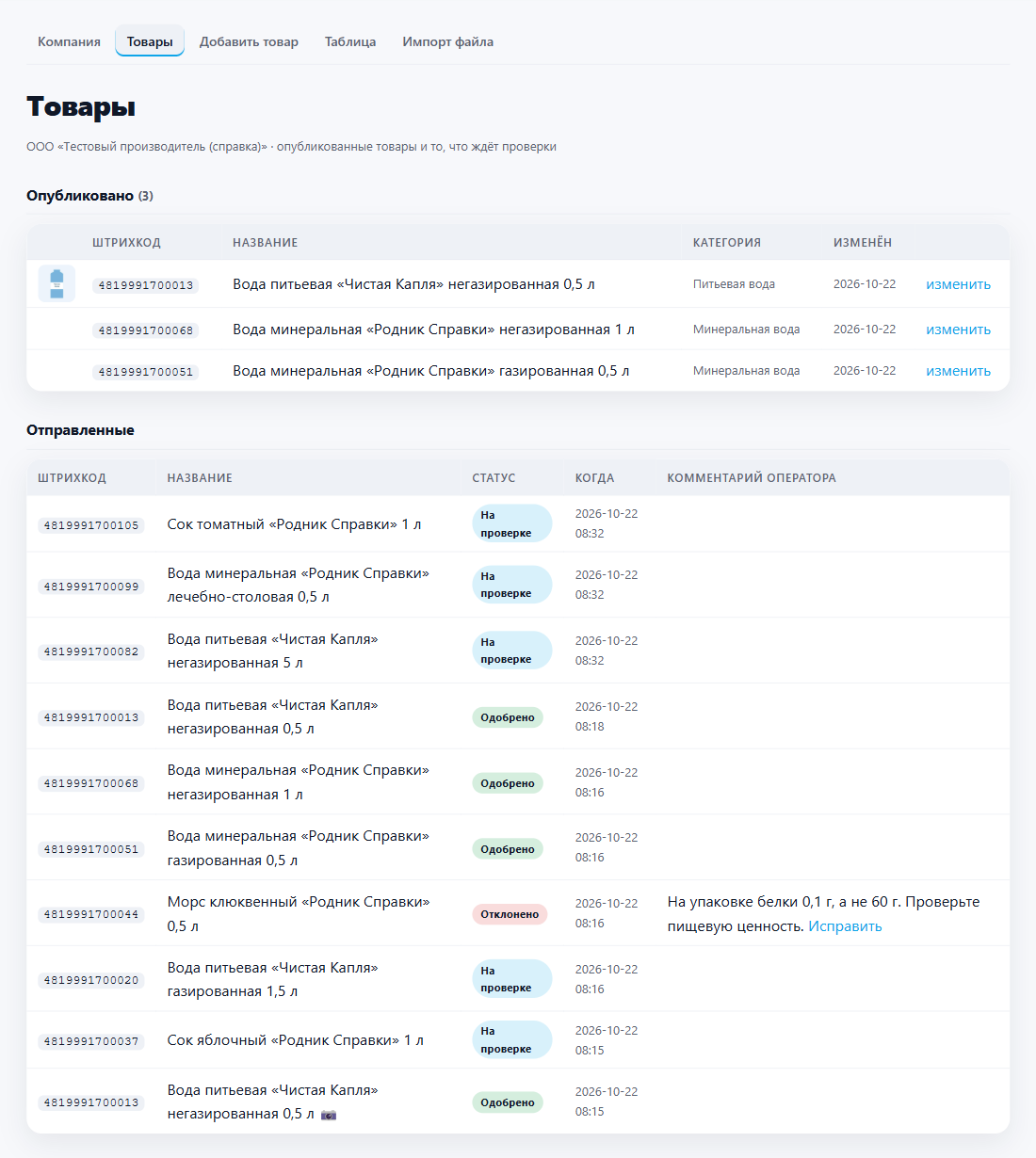Click timestamp 2026-10-22 08:18
The width and height of the screenshot is (1036, 1158).
[x=607, y=716]
